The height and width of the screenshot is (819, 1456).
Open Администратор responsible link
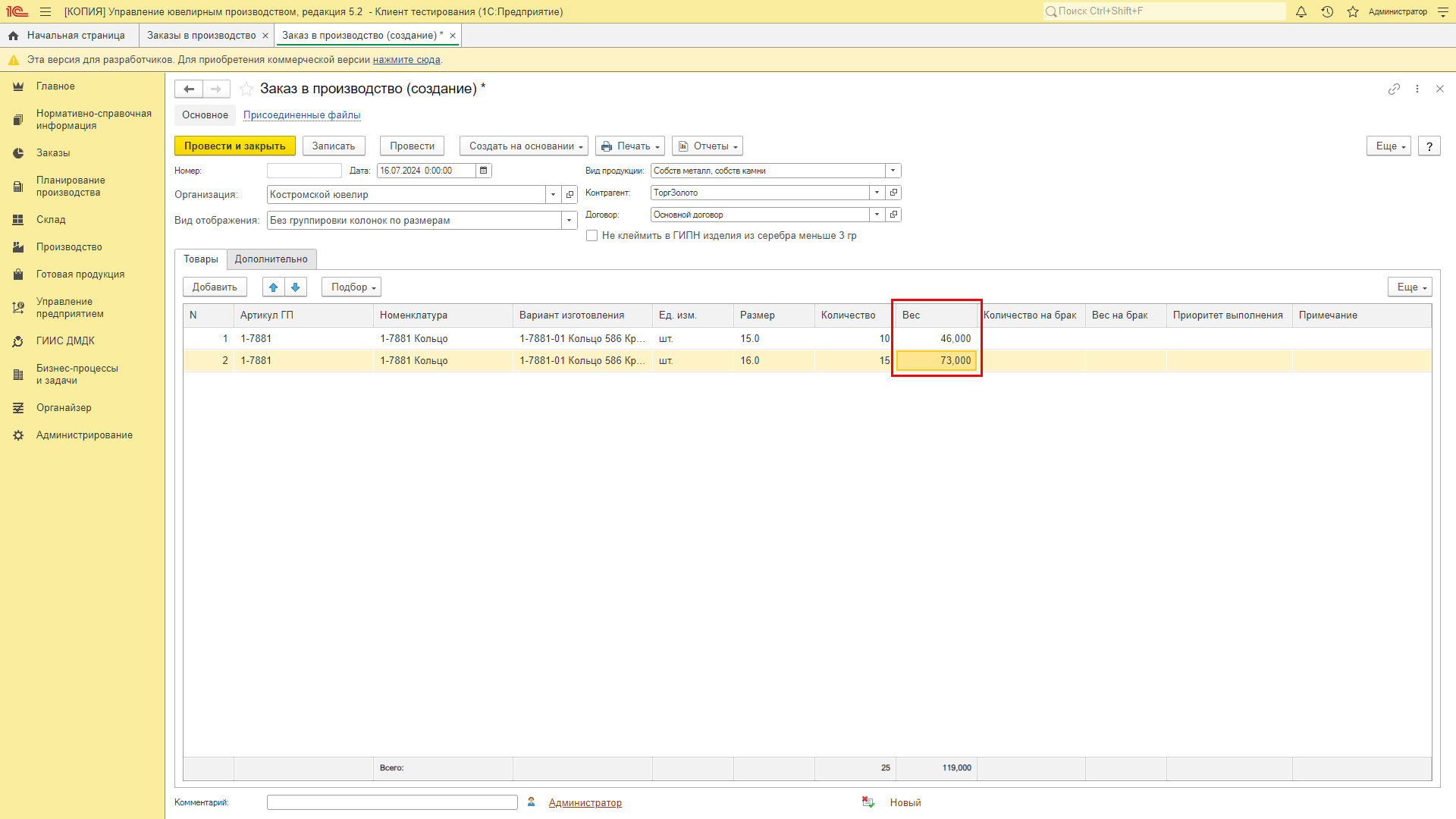(585, 802)
